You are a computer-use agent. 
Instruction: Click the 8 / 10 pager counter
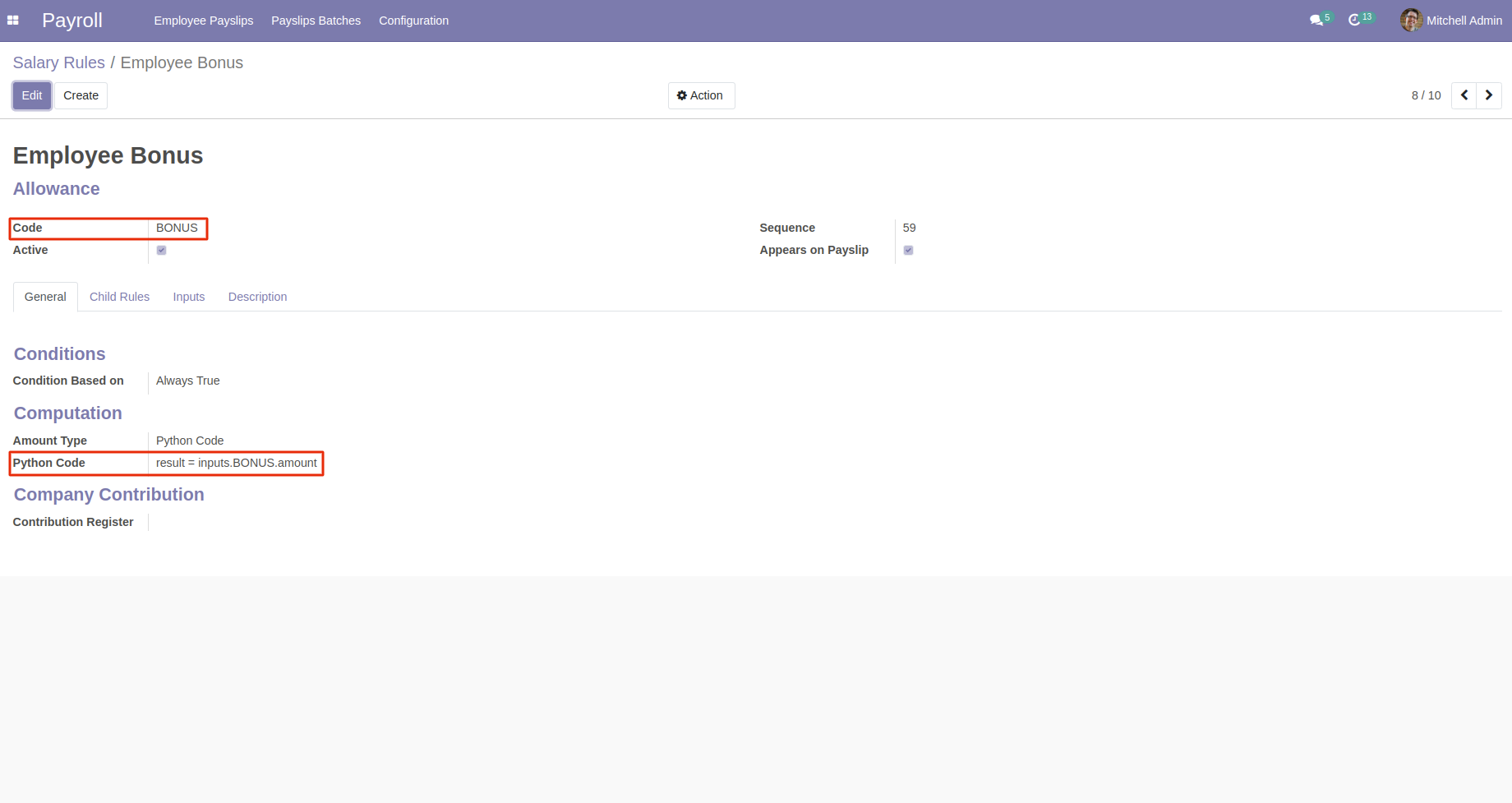pyautogui.click(x=1426, y=95)
